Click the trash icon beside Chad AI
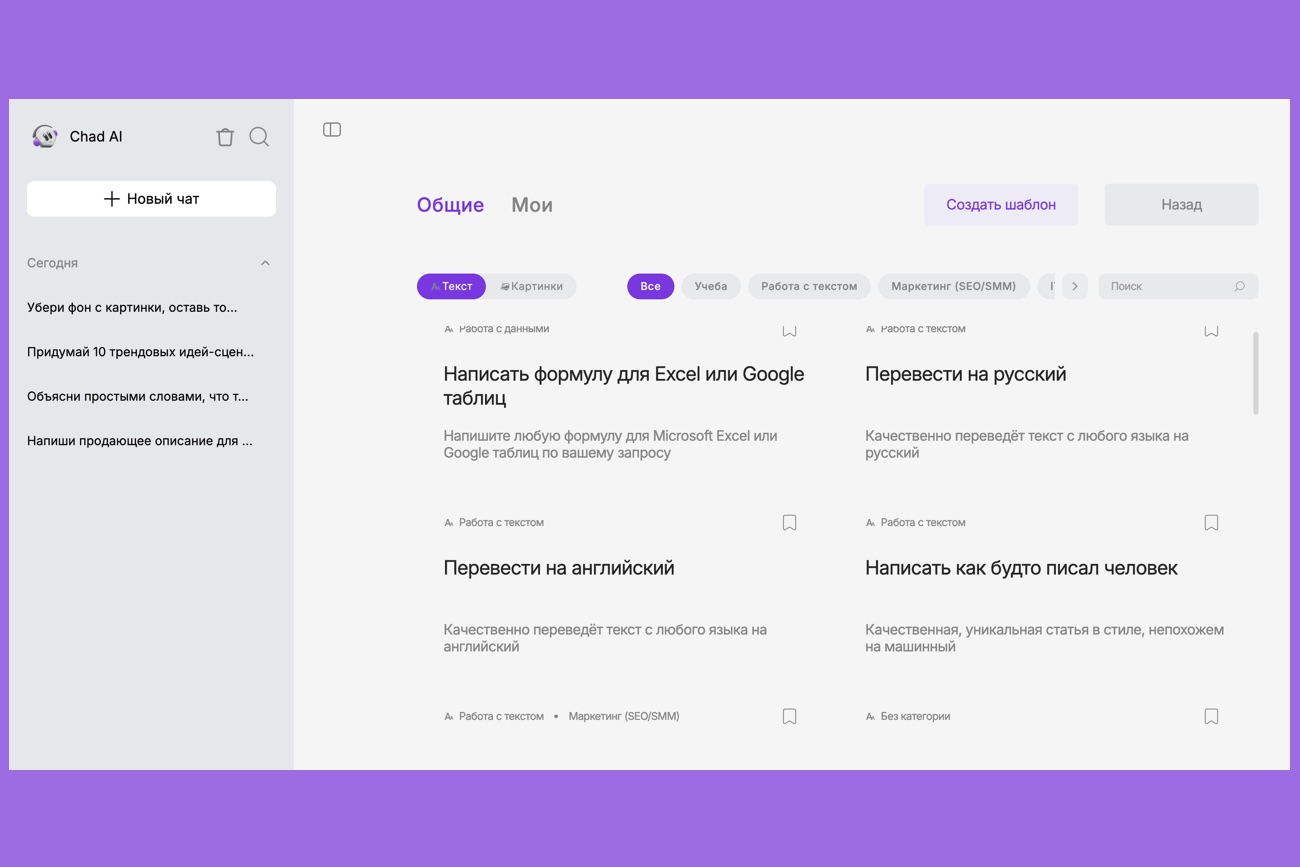The height and width of the screenshot is (867, 1300). (x=225, y=137)
